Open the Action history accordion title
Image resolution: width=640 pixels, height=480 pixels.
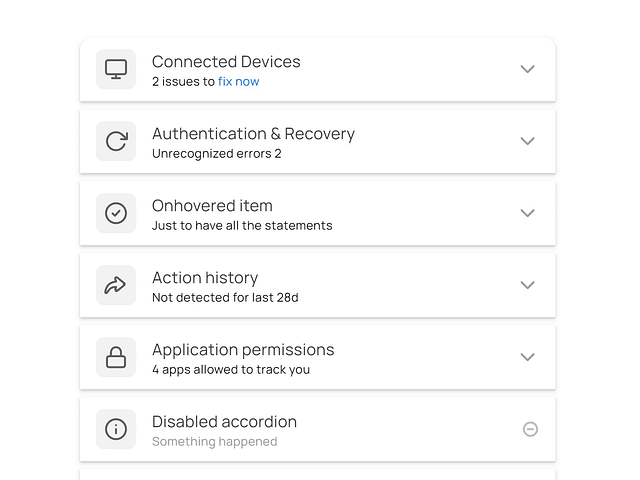tap(205, 278)
